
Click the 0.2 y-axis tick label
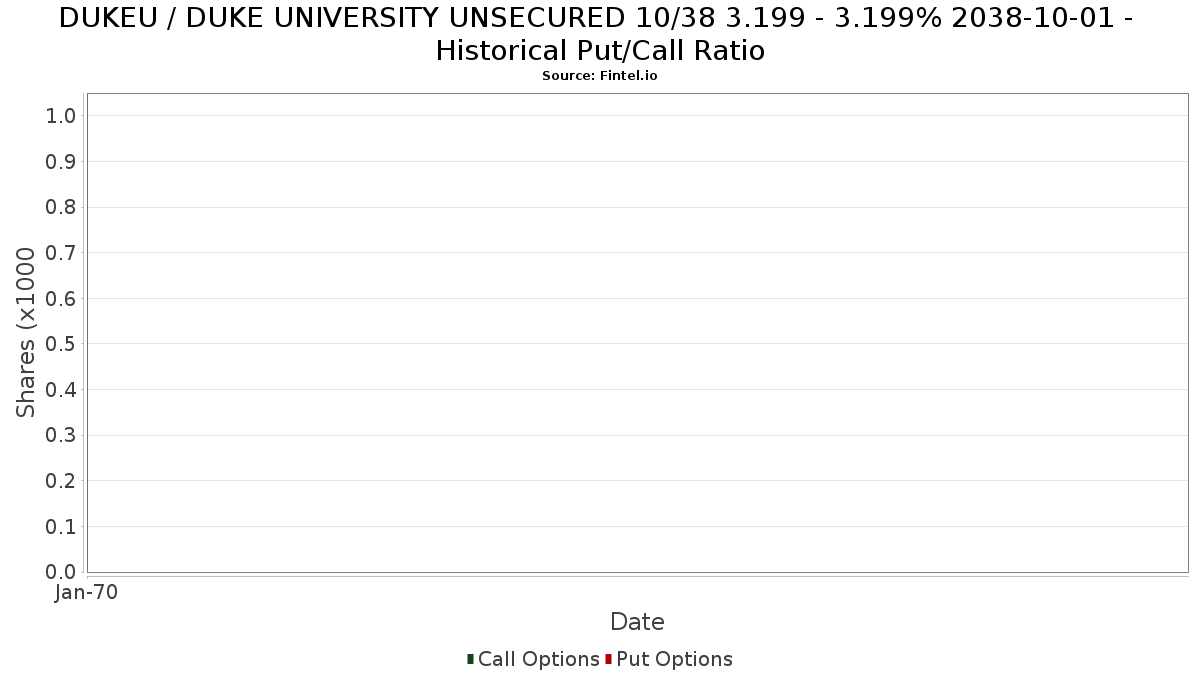(61, 481)
